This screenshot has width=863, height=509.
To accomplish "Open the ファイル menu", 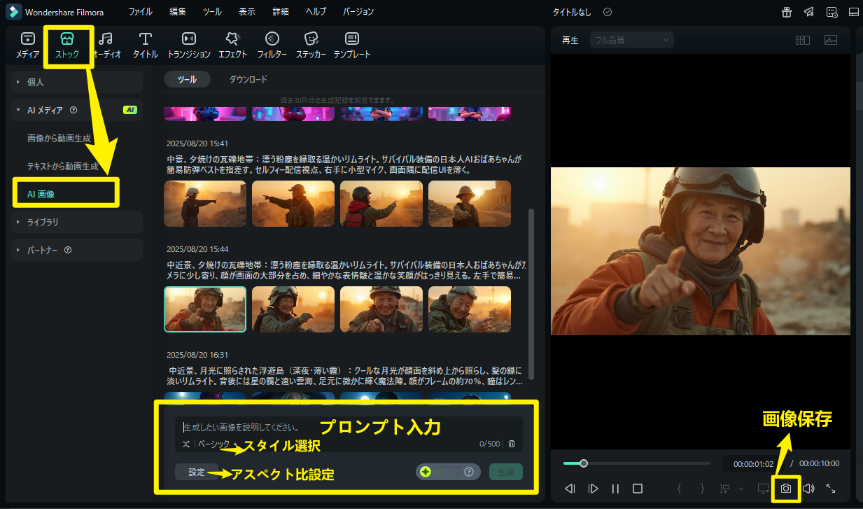I will click(140, 12).
